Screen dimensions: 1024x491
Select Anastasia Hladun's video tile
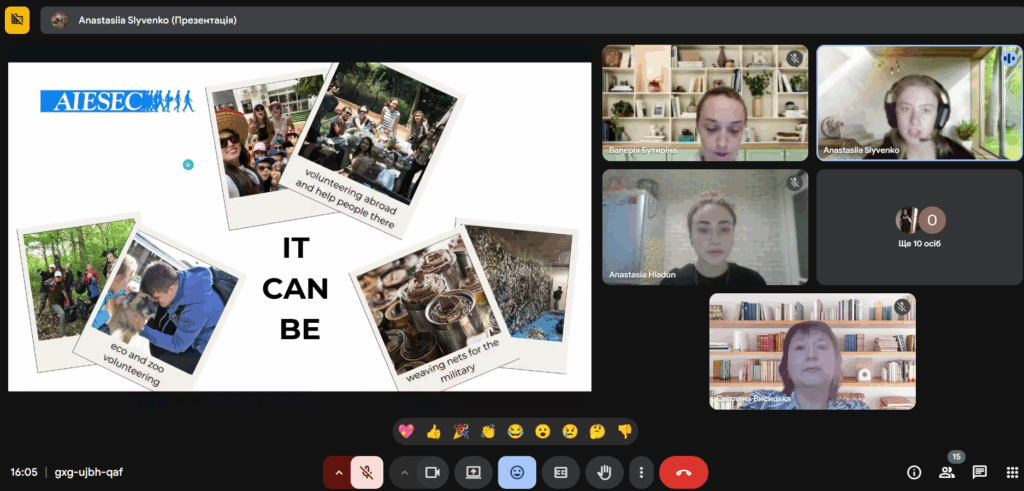point(705,227)
